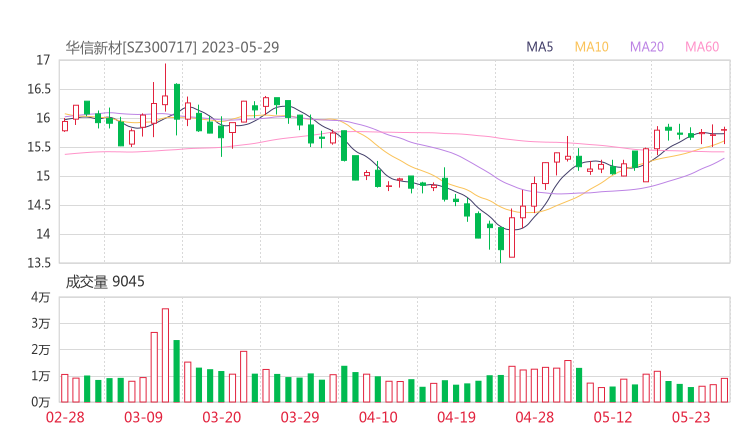Click the 03-20 date axis label
The width and height of the screenshot is (740, 440).
[222, 417]
